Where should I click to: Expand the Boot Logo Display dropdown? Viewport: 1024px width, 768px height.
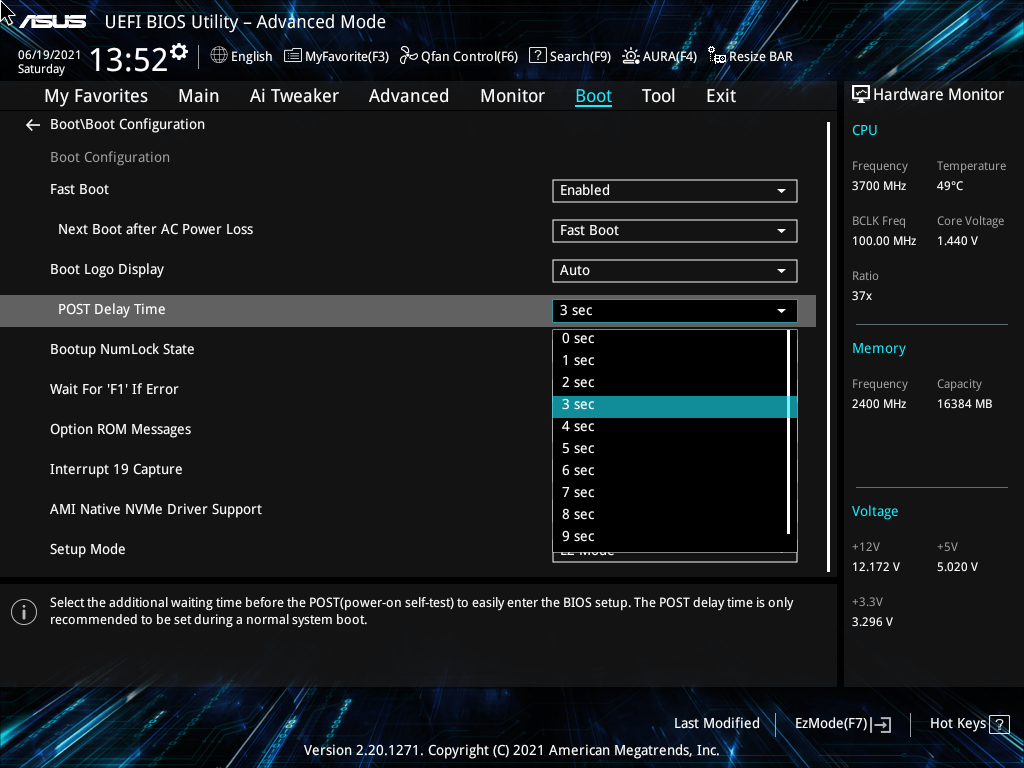coord(675,271)
